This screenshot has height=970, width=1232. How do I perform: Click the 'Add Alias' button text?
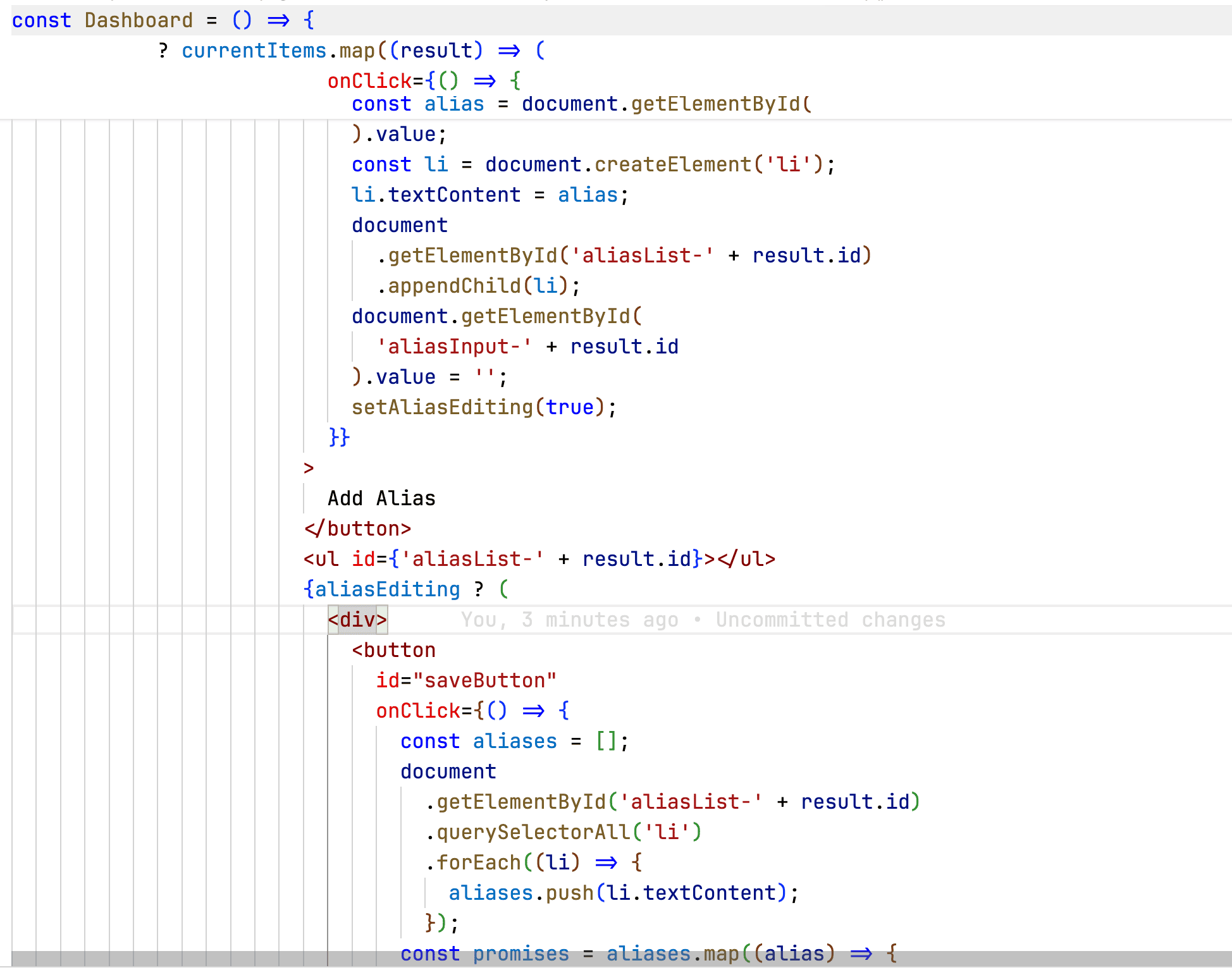[381, 498]
